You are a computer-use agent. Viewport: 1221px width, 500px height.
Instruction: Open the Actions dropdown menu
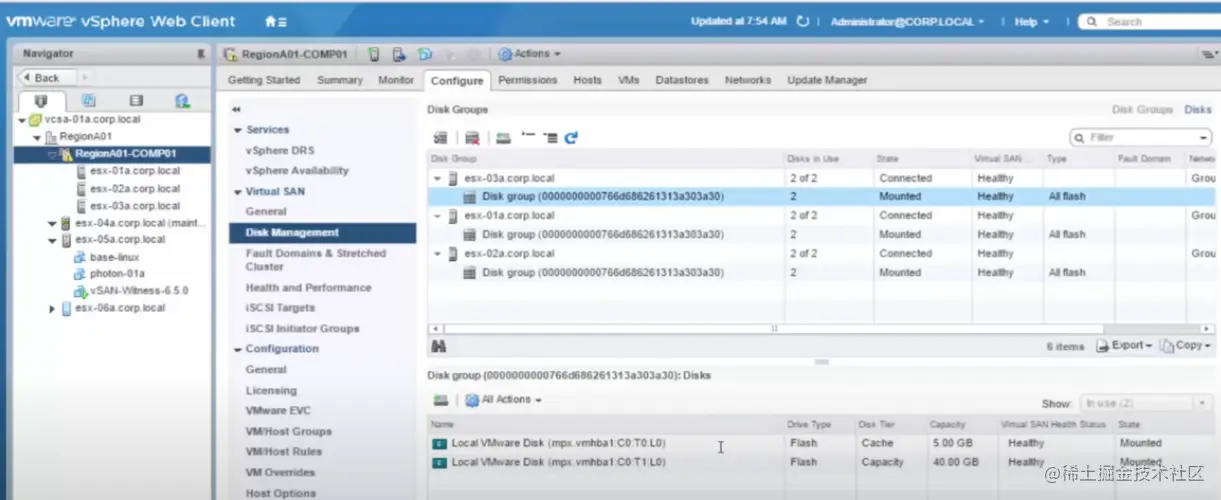pyautogui.click(x=530, y=54)
